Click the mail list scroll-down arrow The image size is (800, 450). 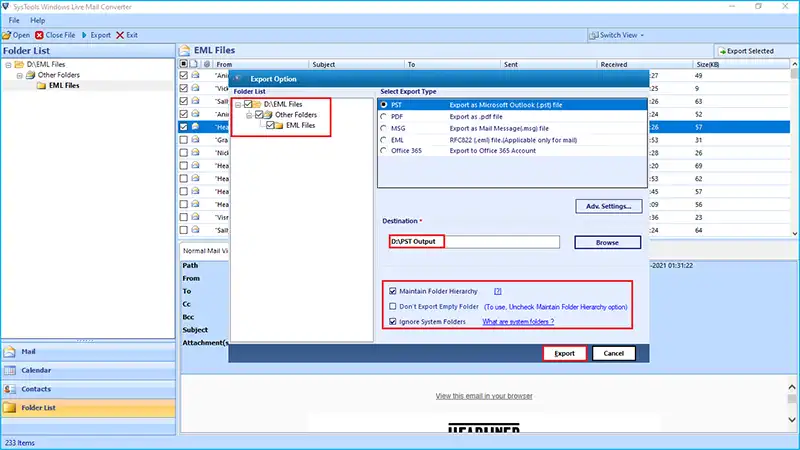[794, 233]
